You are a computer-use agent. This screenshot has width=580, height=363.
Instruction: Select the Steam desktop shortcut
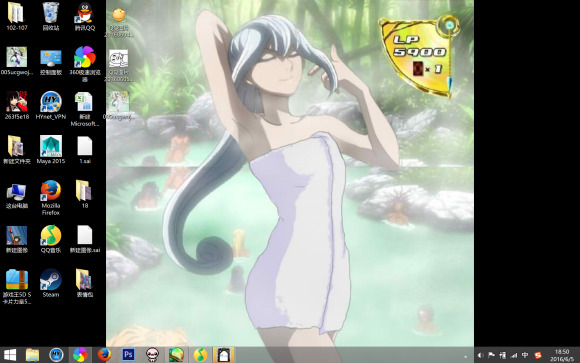click(x=51, y=280)
